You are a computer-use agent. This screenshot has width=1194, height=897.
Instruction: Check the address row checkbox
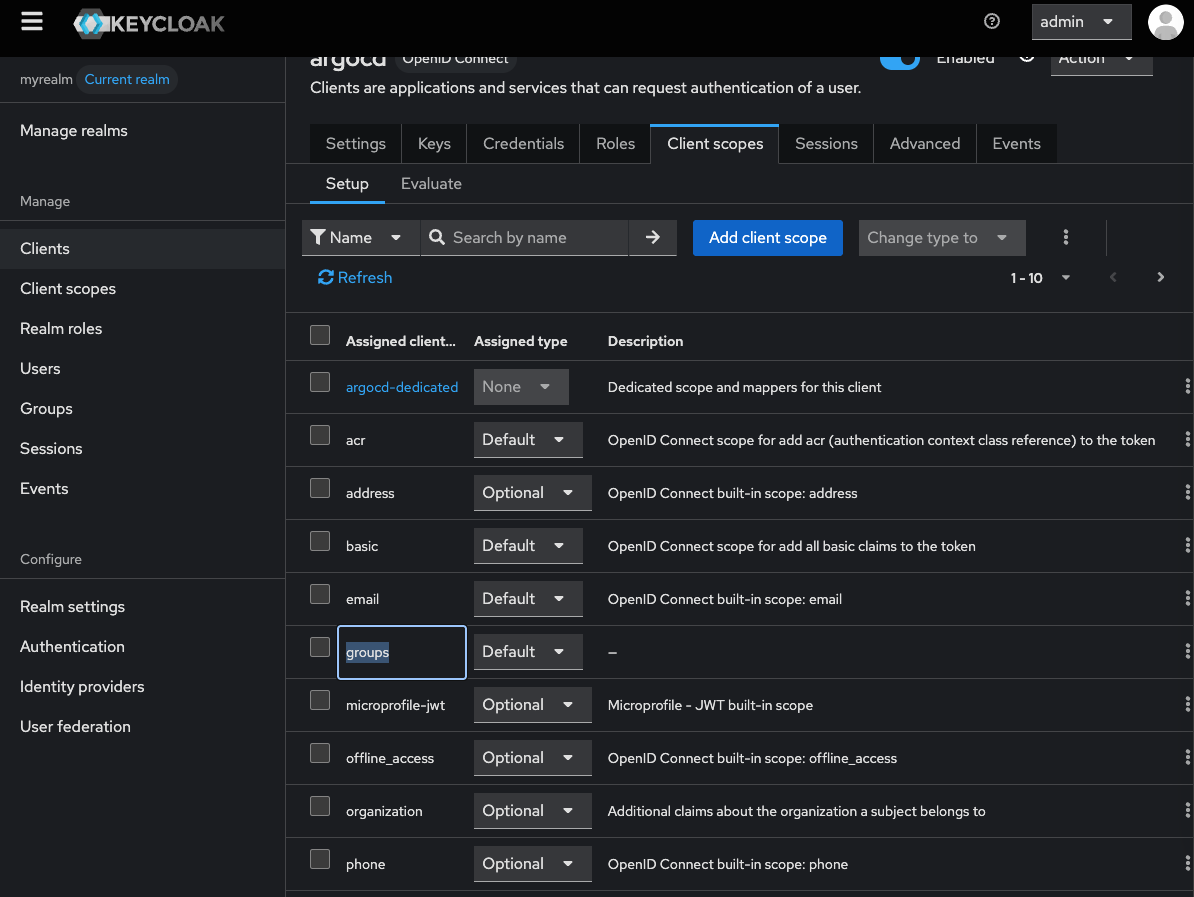tap(320, 488)
